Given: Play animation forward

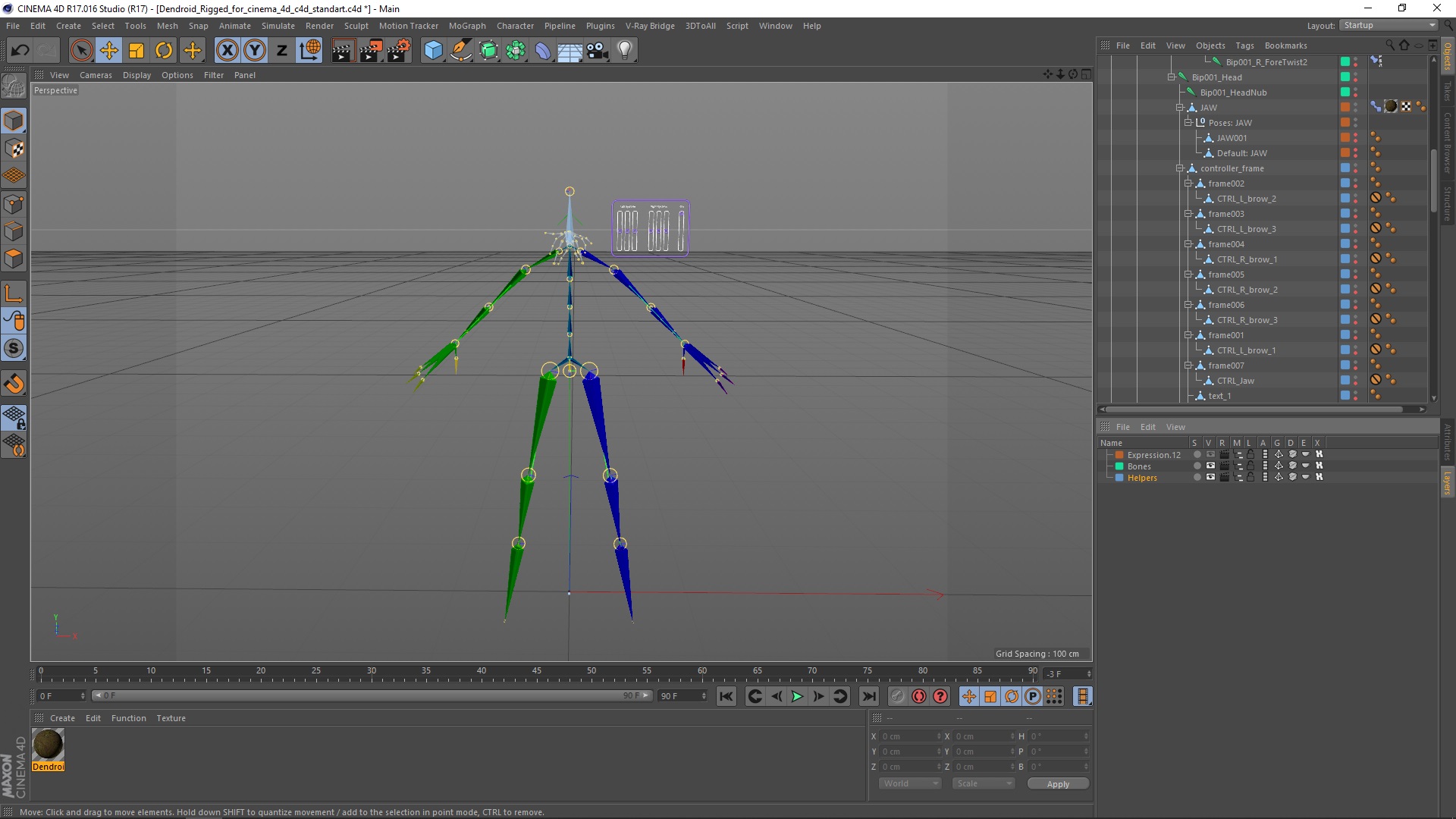Looking at the screenshot, I should click(x=797, y=696).
